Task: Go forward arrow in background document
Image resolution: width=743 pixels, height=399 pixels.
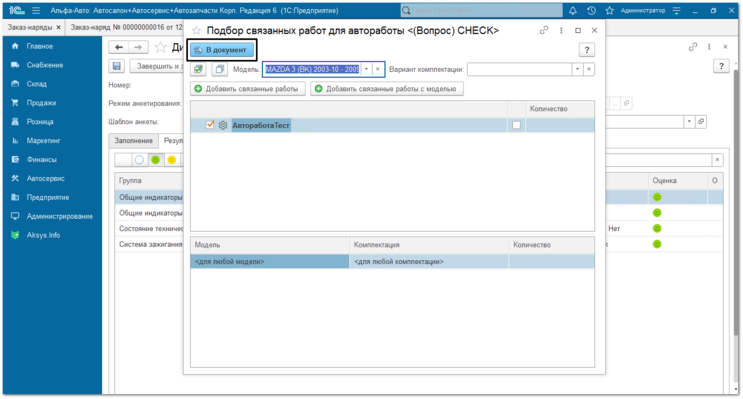Action: 138,47
